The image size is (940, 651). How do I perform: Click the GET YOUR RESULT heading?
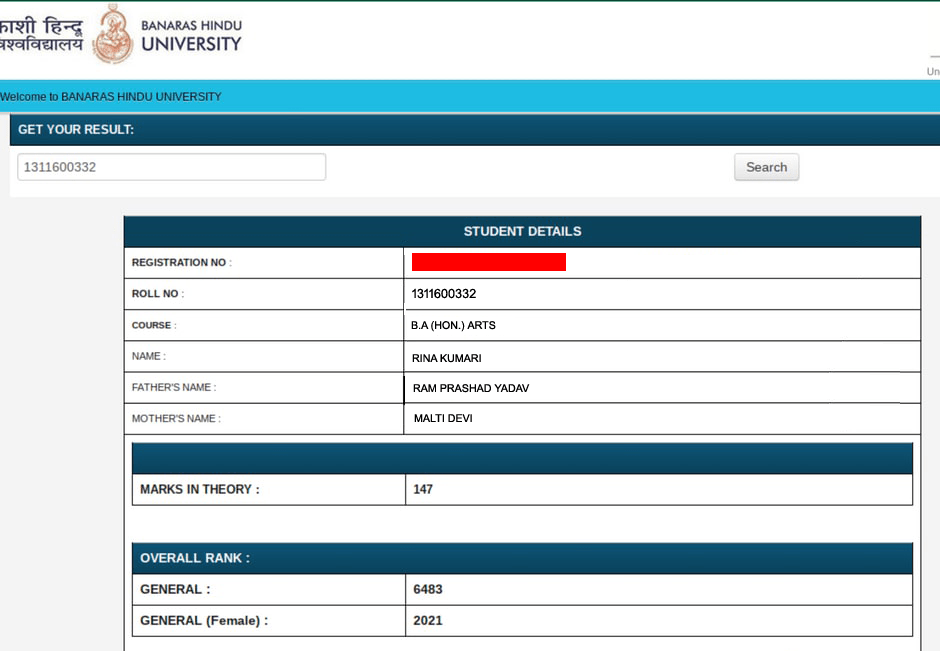[x=76, y=130]
